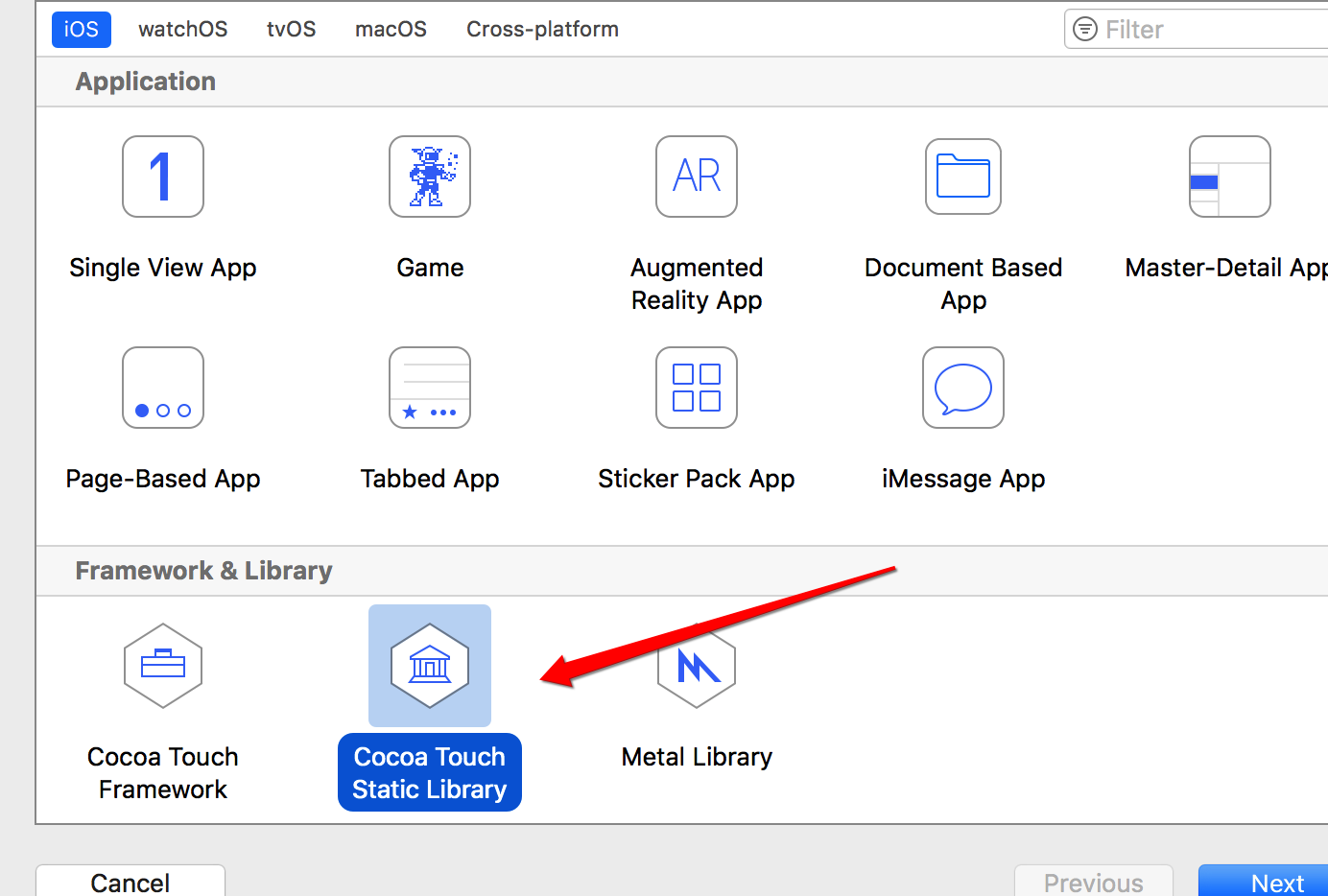Open the macOS platform tab
The height and width of the screenshot is (896, 1328).
[391, 29]
